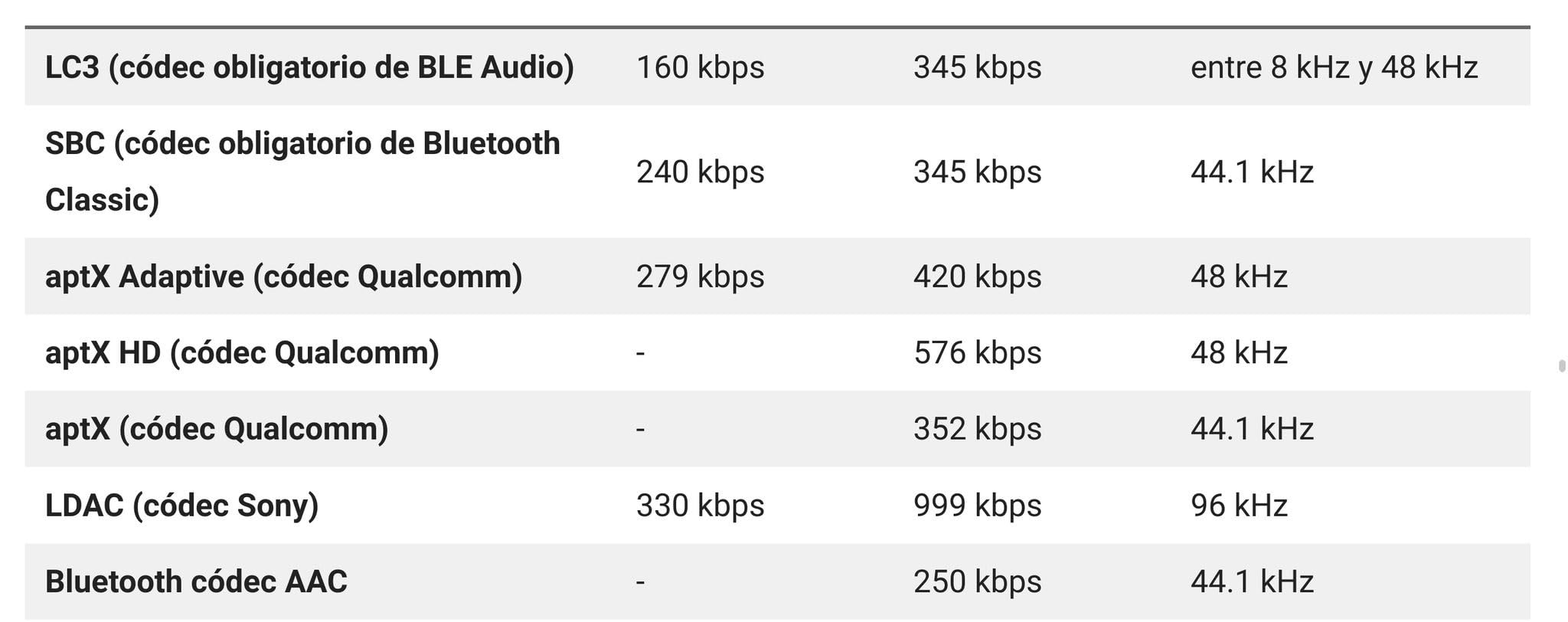Select the 240 kbps value

click(x=700, y=172)
